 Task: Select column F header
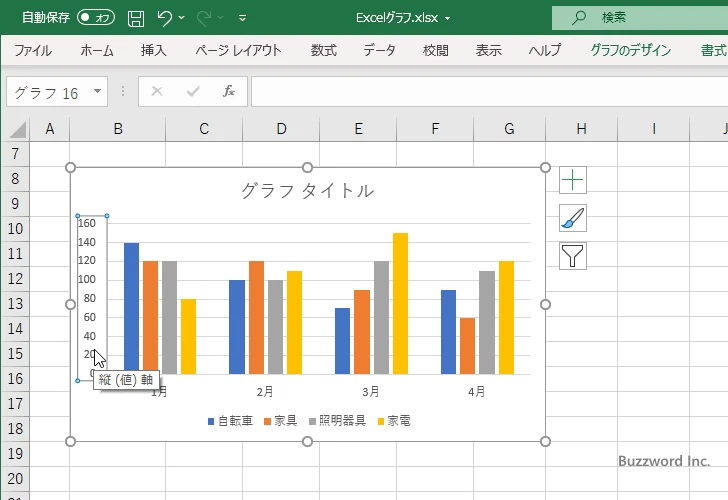[x=435, y=129]
